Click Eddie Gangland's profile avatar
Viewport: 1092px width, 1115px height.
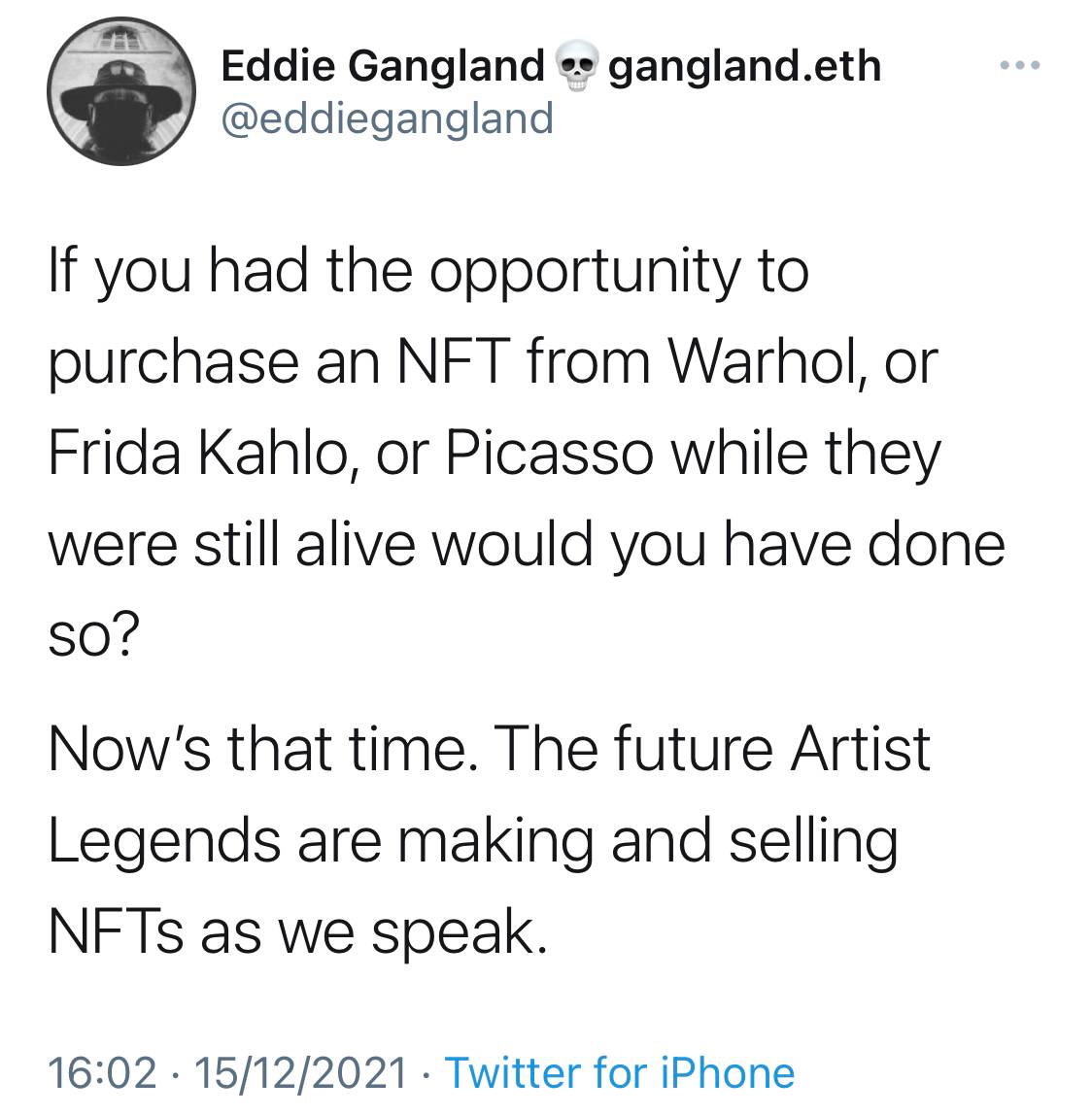point(121,91)
